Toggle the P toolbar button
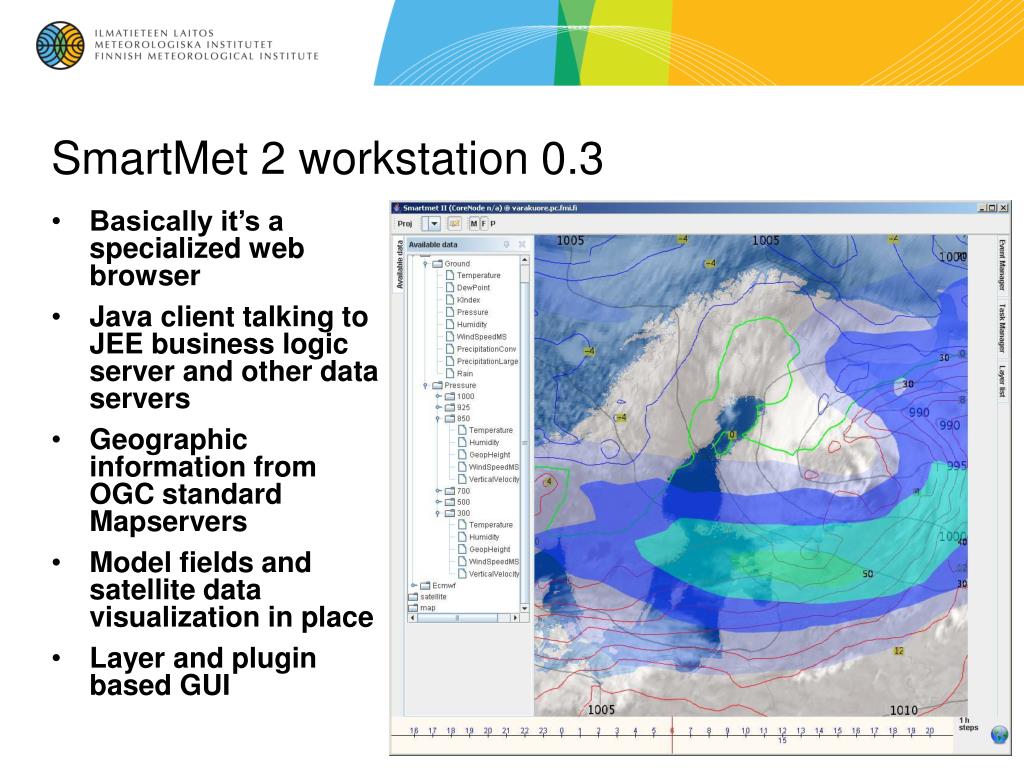Screen dimensions: 1024x768 tap(493, 223)
